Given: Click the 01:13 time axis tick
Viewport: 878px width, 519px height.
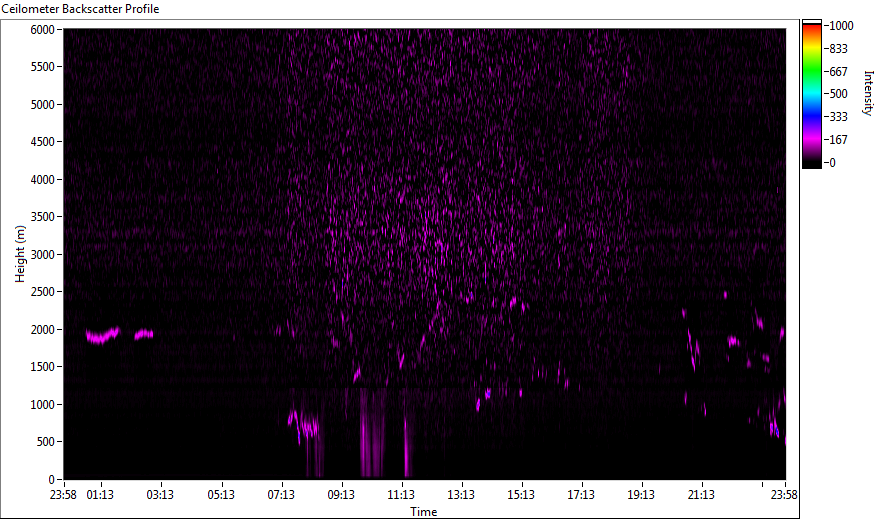Looking at the screenshot, I should [100, 494].
